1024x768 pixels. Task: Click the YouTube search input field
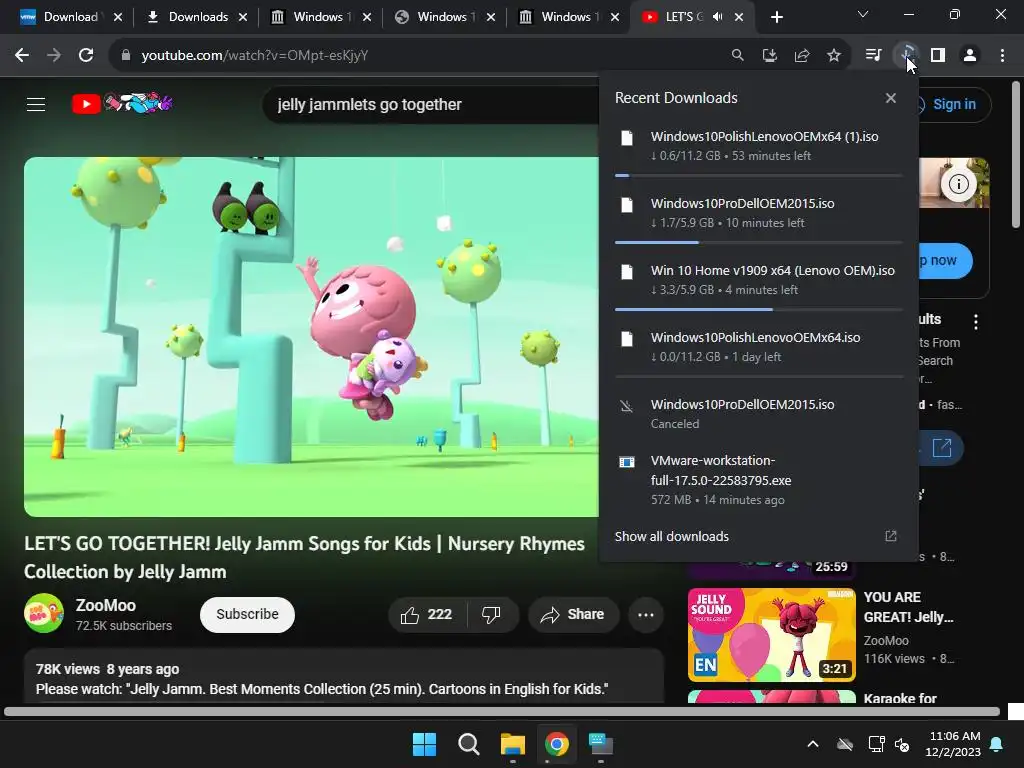click(431, 104)
